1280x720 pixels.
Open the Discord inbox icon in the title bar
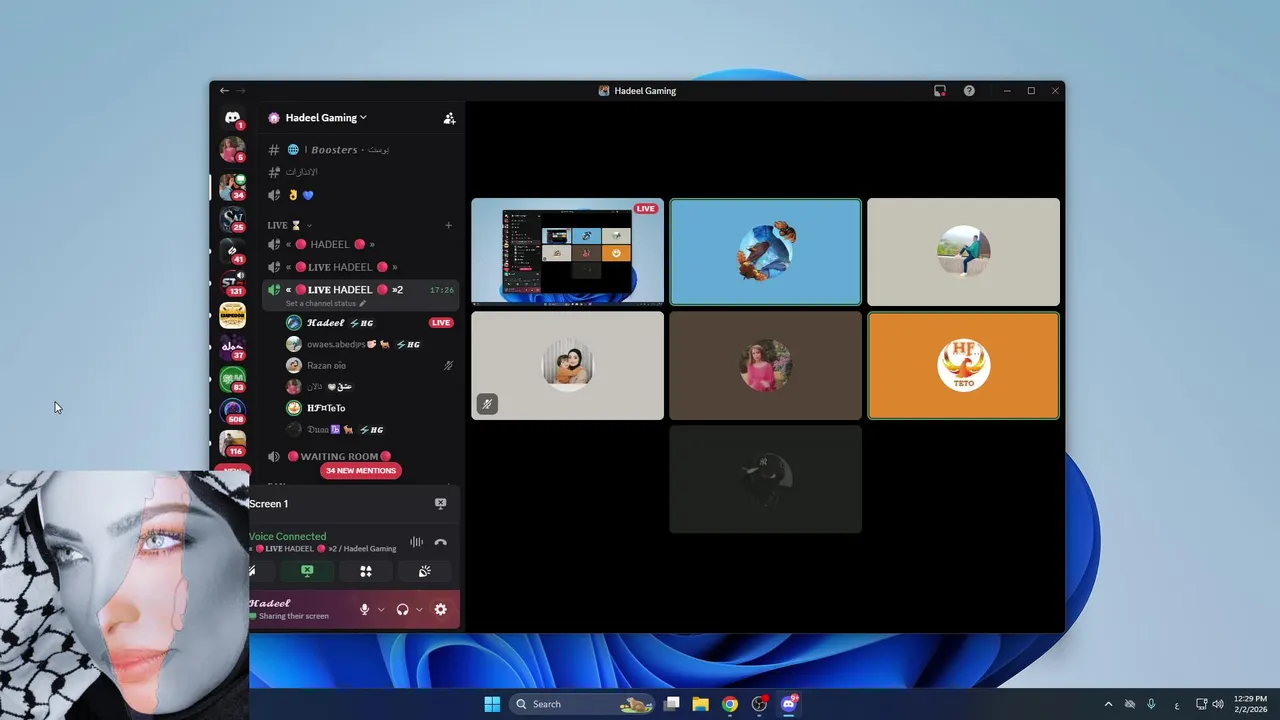click(940, 91)
